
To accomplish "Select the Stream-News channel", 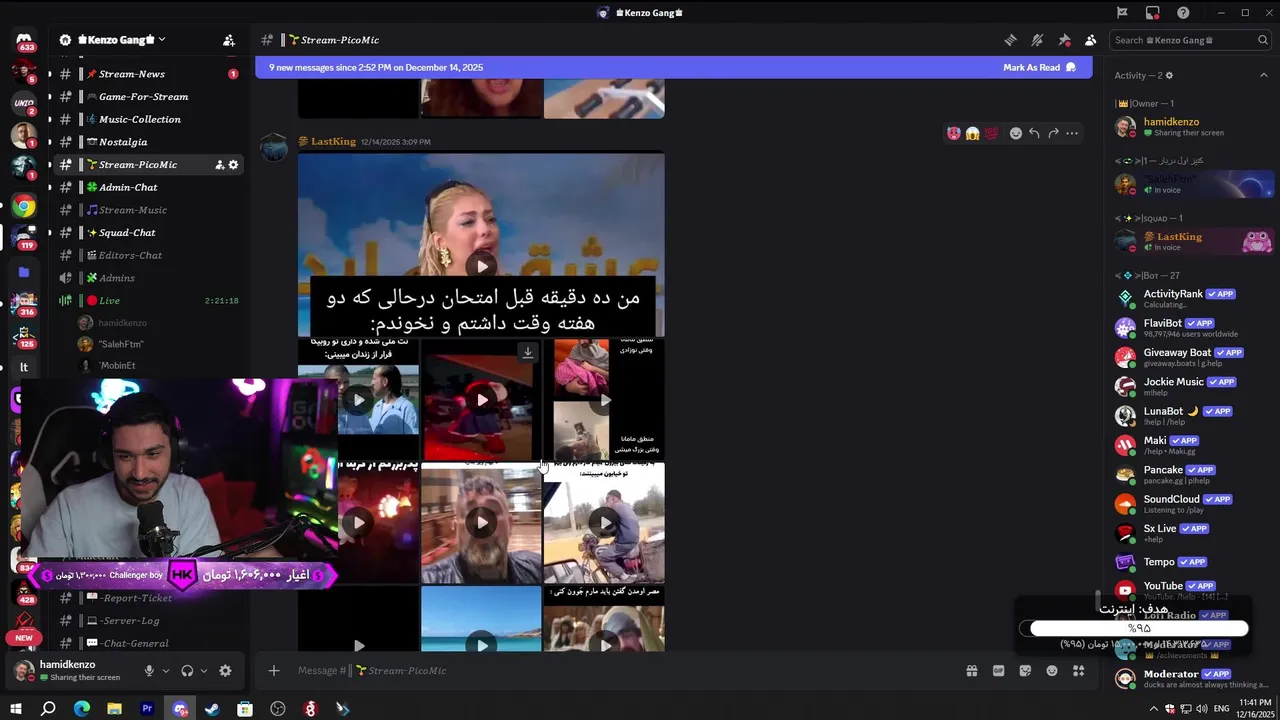I will coord(148,74).
